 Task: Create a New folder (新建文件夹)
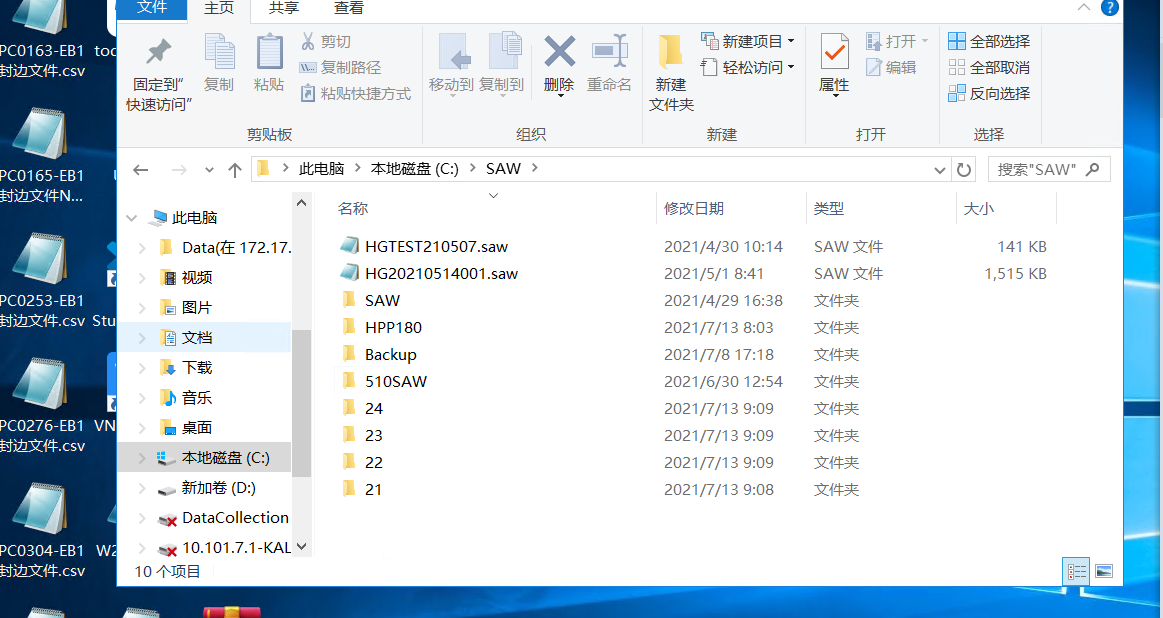point(671,73)
